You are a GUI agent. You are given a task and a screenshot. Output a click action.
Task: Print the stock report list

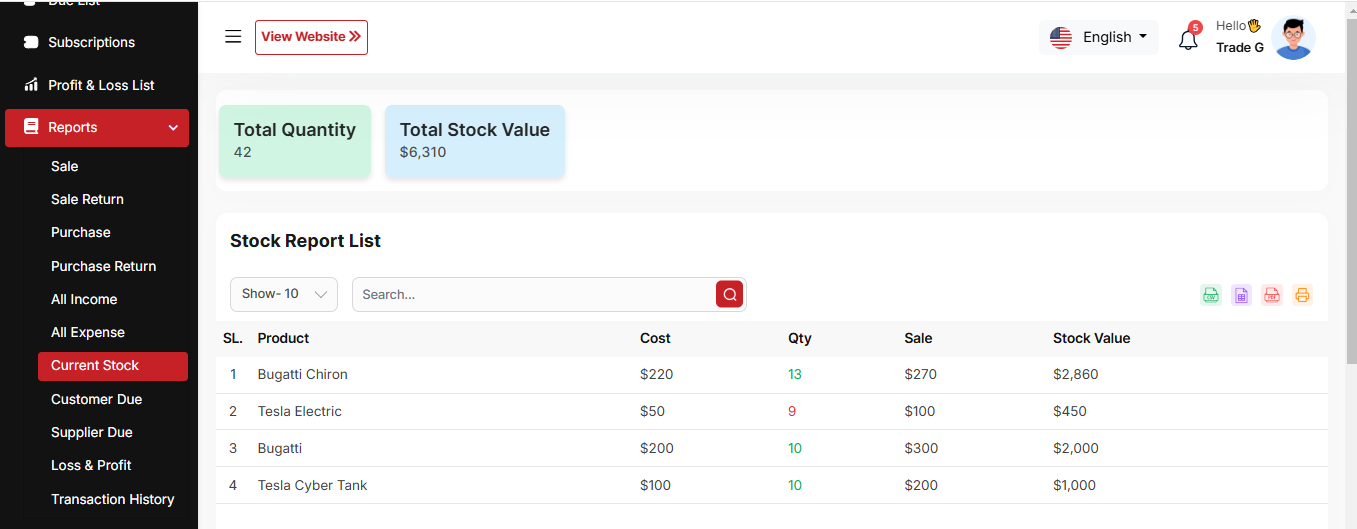(x=1302, y=295)
